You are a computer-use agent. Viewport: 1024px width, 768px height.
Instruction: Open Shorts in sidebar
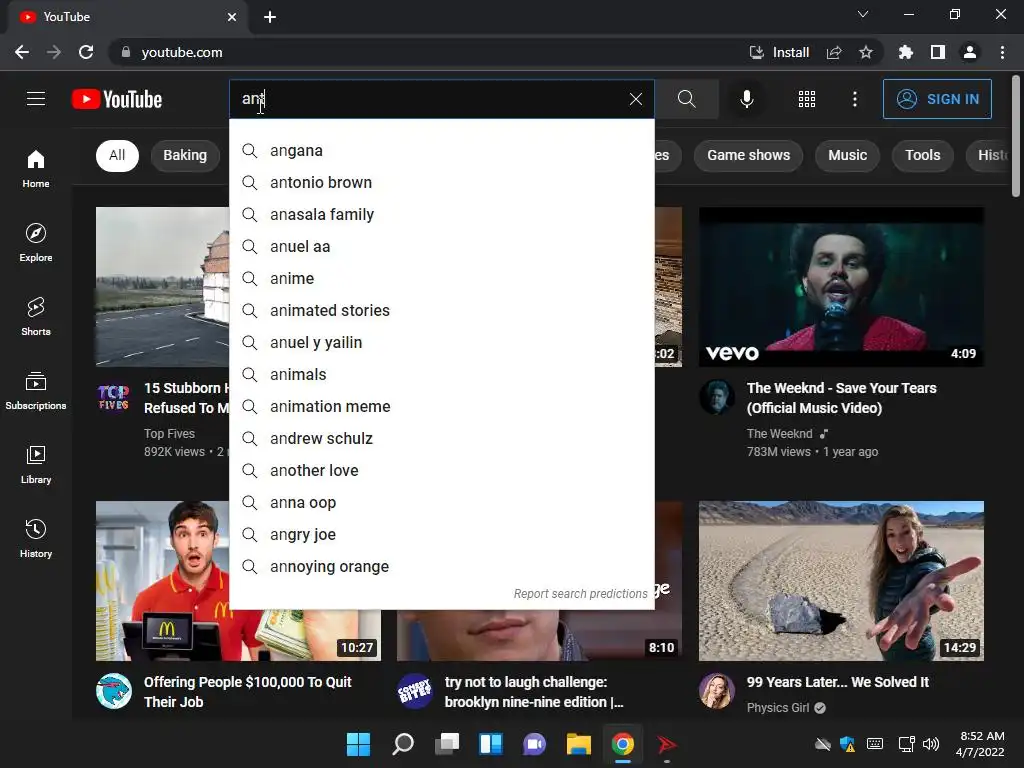tap(36, 316)
